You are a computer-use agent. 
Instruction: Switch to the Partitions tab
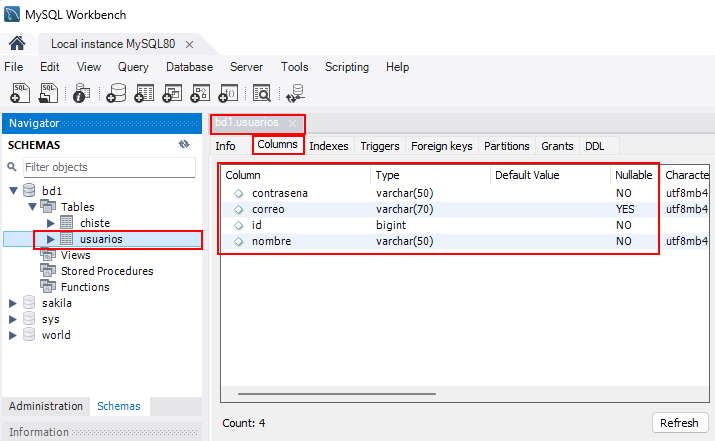507,146
